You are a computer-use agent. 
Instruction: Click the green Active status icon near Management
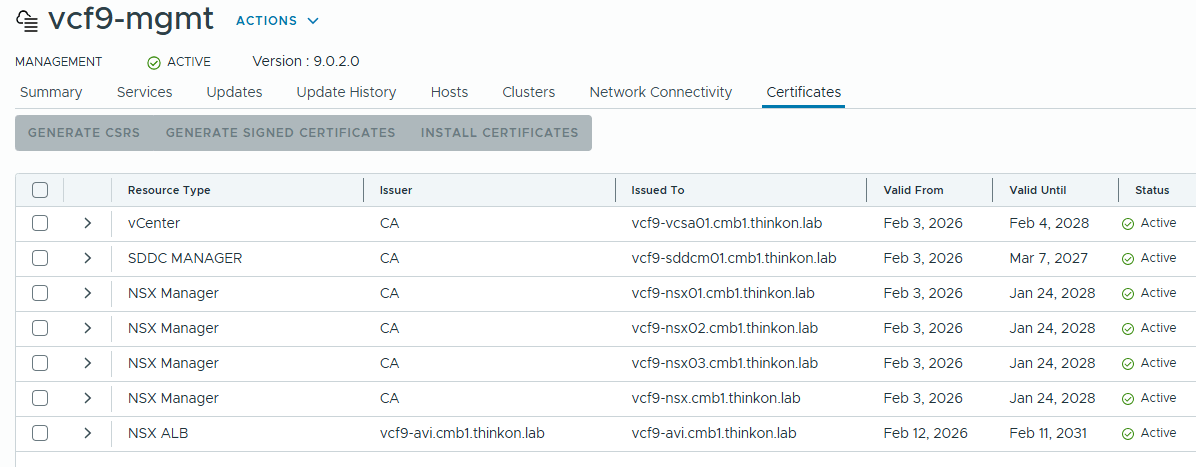coord(154,62)
